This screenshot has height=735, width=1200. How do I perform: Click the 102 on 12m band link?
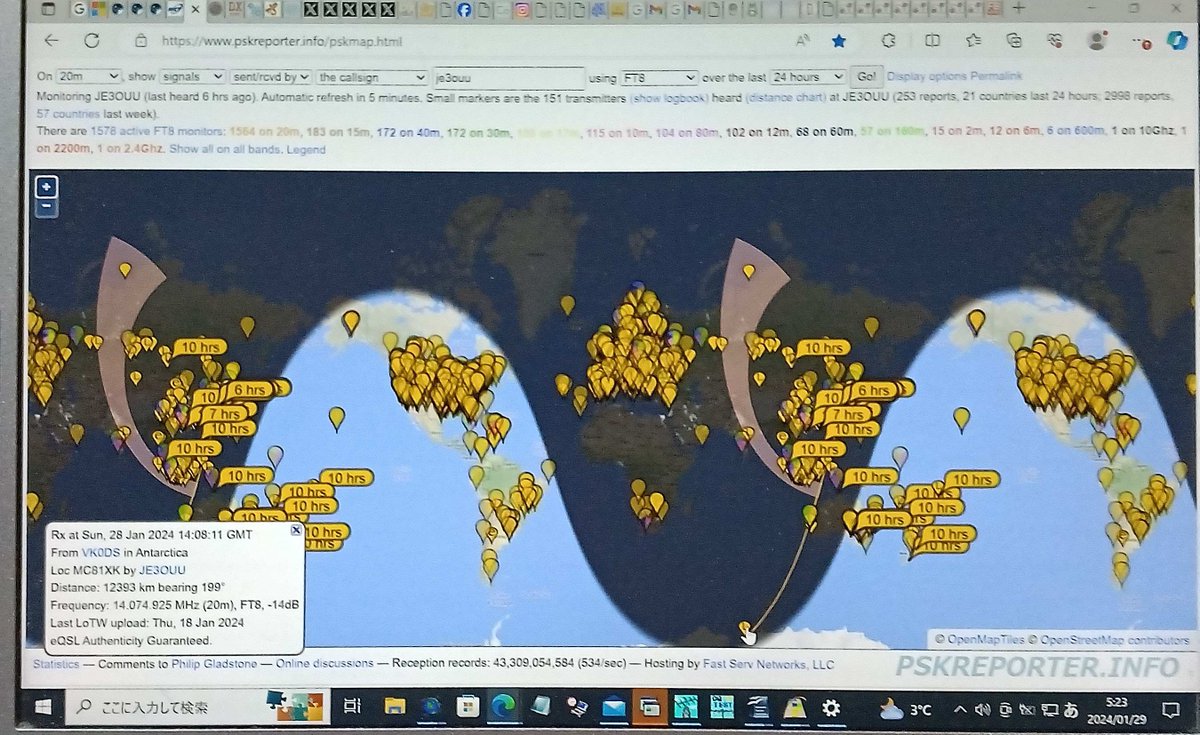click(756, 132)
